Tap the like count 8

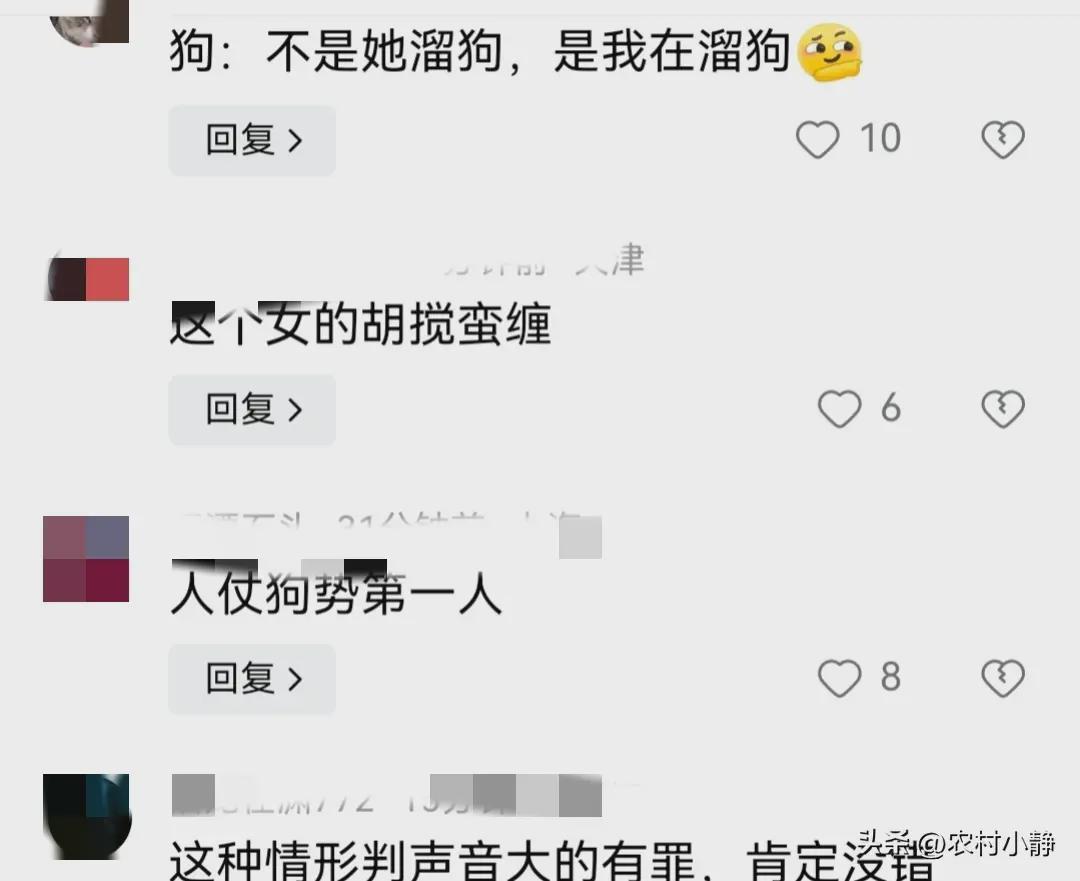point(891,676)
